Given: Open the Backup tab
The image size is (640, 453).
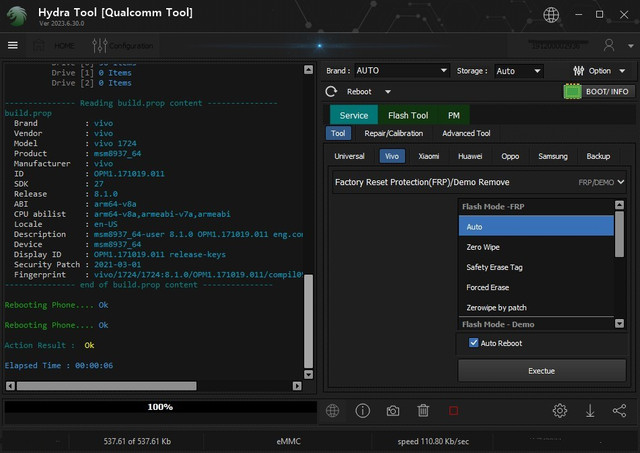Looking at the screenshot, I should pos(598,156).
